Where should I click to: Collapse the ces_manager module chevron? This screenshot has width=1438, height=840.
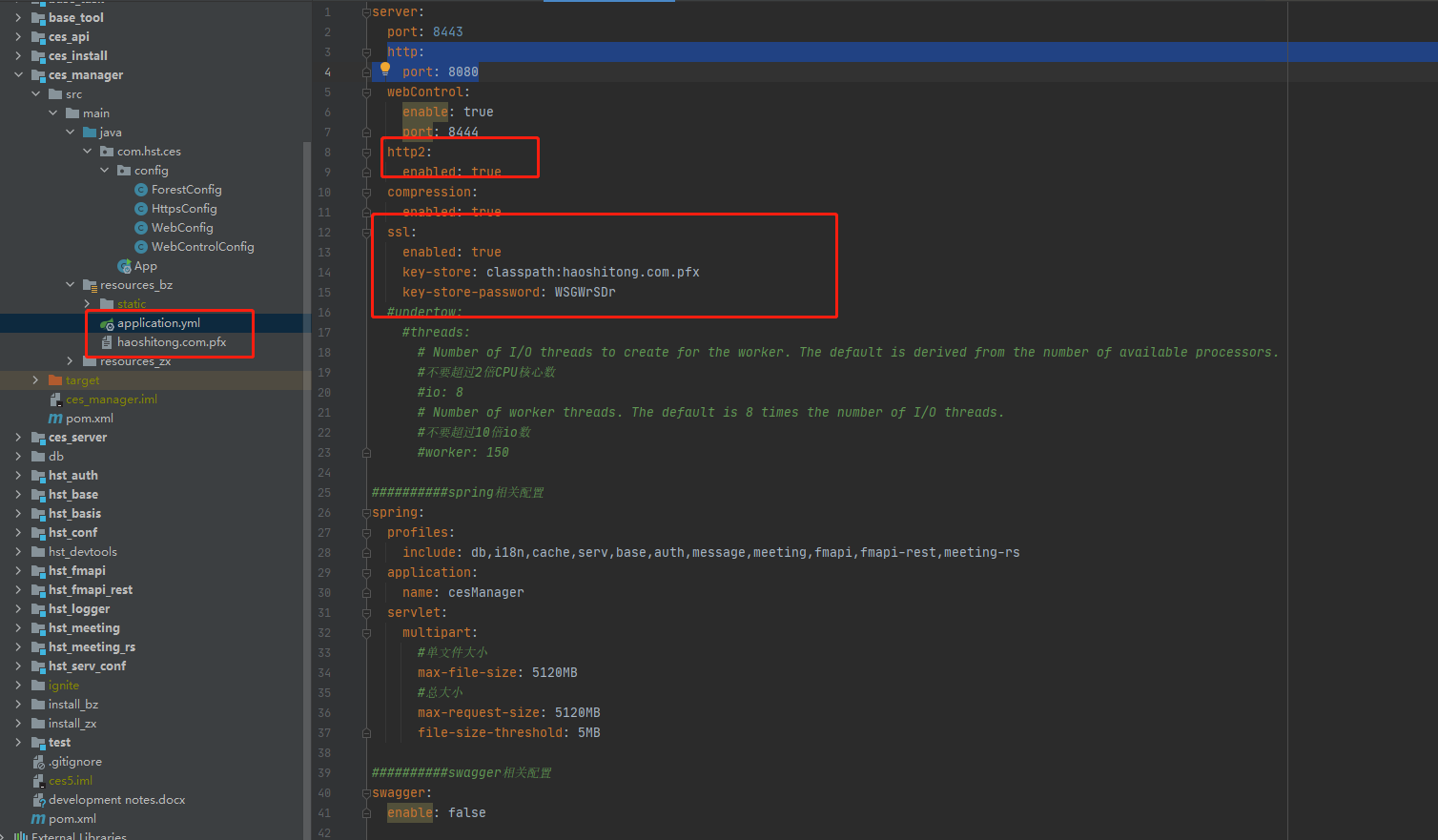(x=18, y=75)
